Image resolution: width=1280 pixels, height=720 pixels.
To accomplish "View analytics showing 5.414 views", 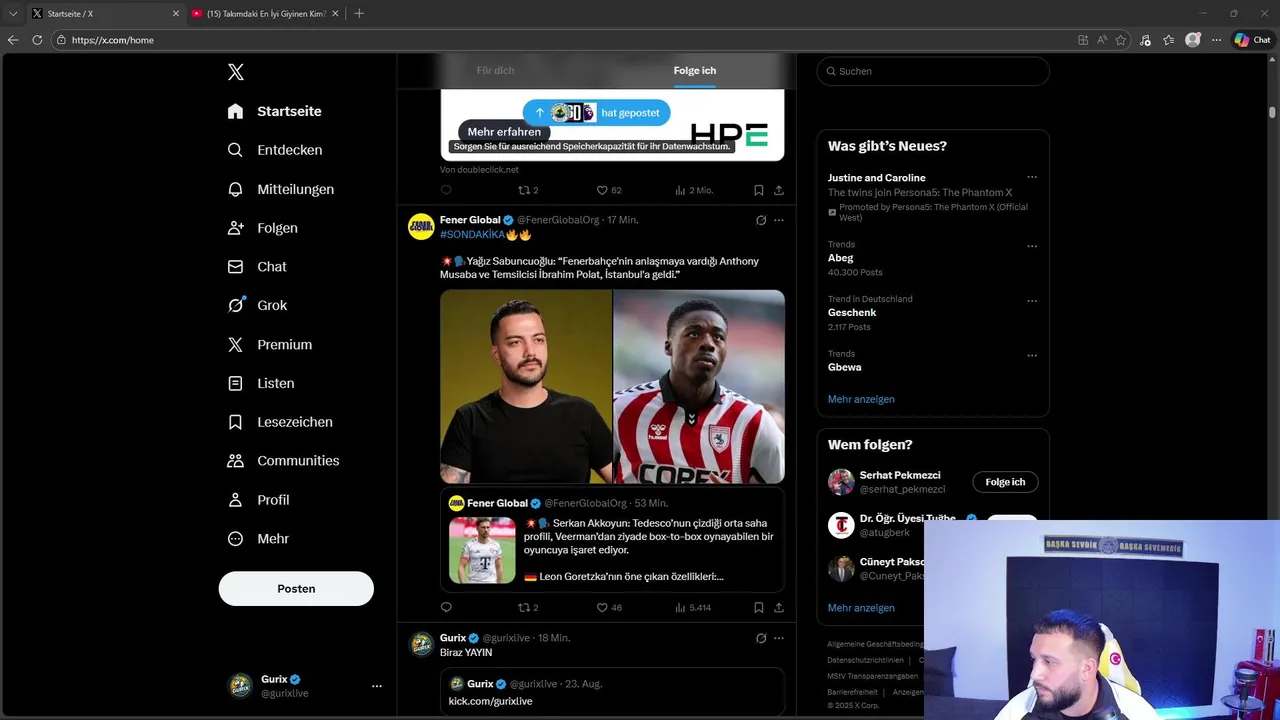I will (x=693, y=607).
